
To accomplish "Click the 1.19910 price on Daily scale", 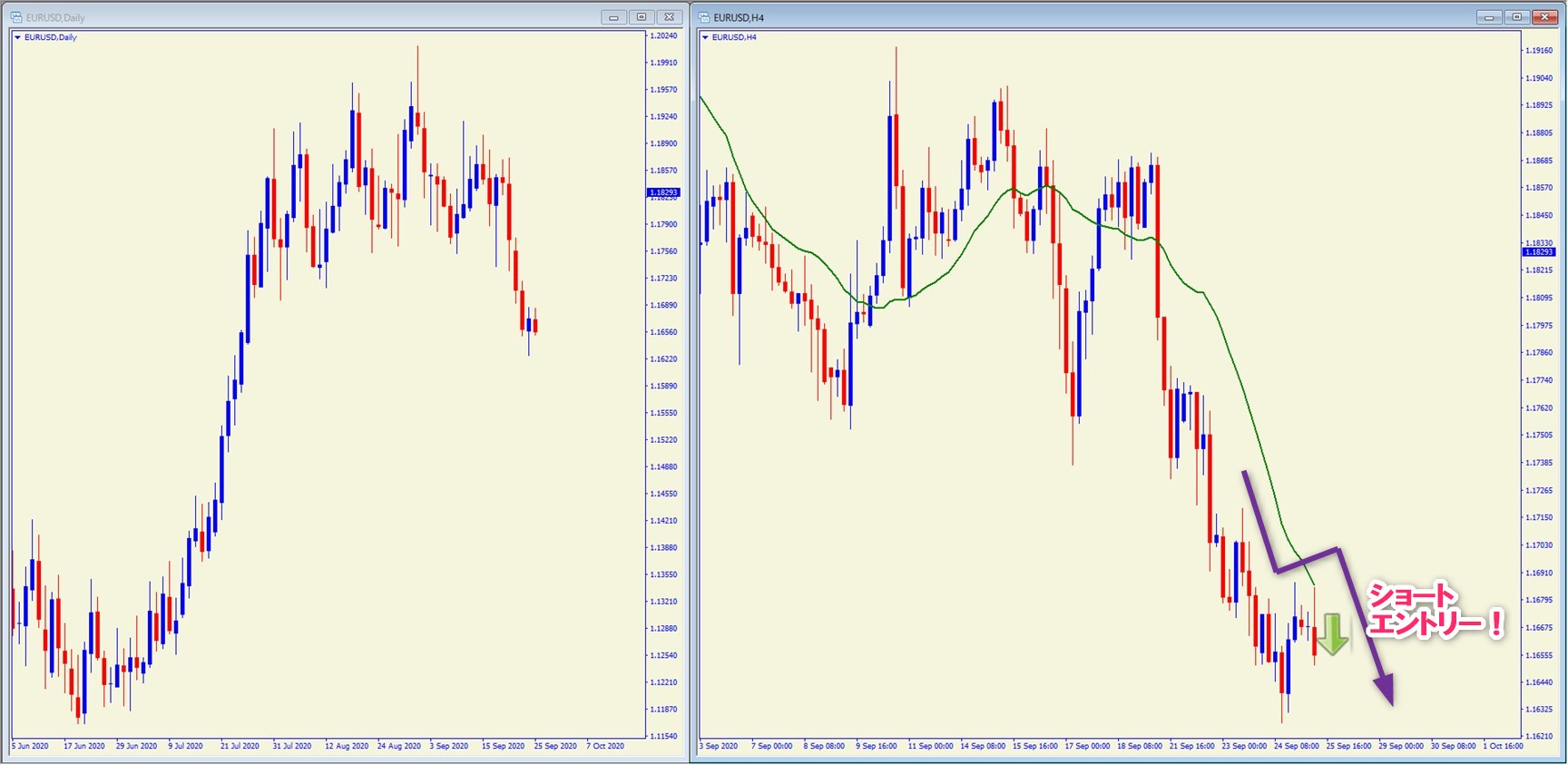I will 664,63.
